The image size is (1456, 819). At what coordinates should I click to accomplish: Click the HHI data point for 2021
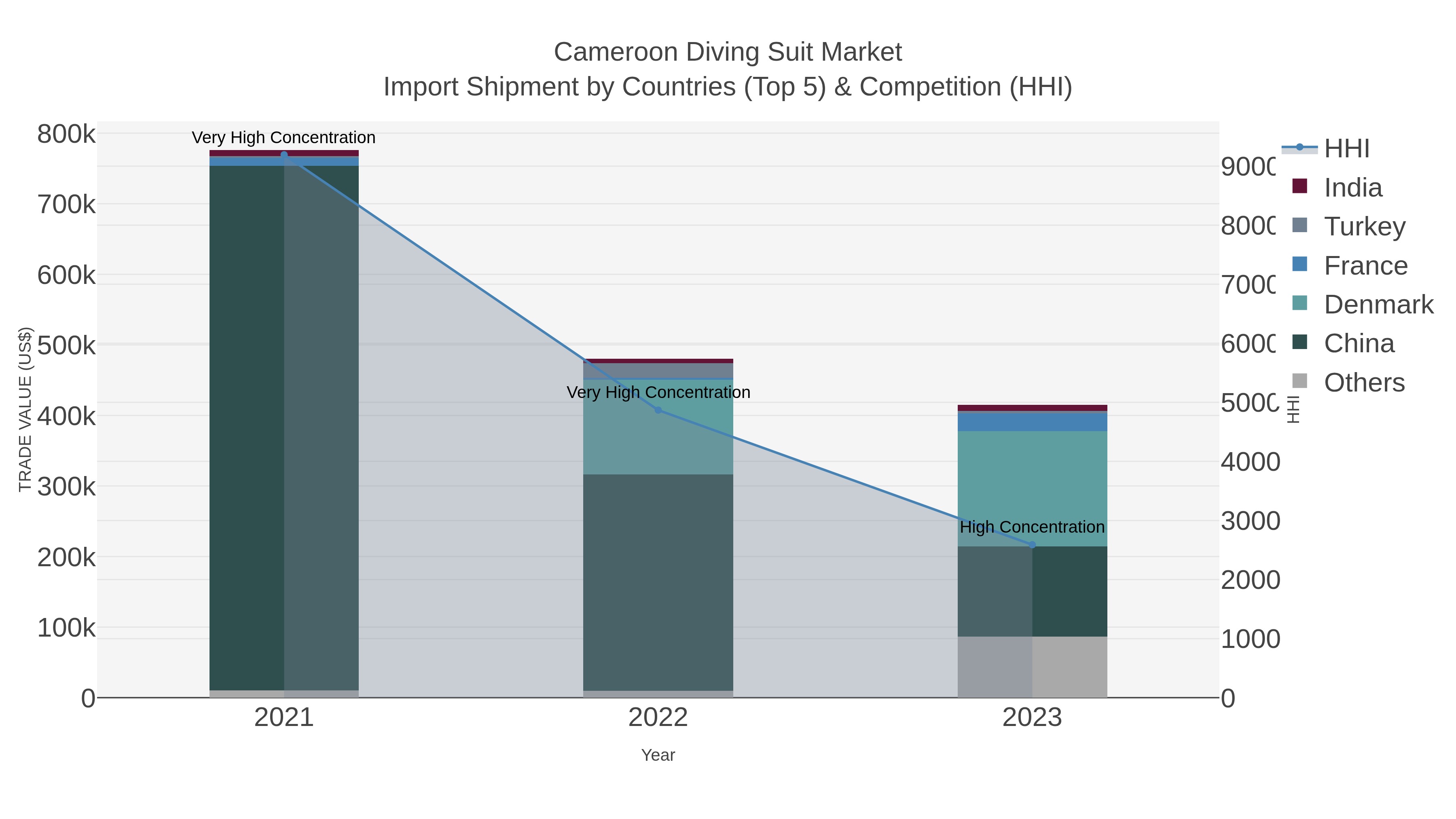tap(284, 155)
